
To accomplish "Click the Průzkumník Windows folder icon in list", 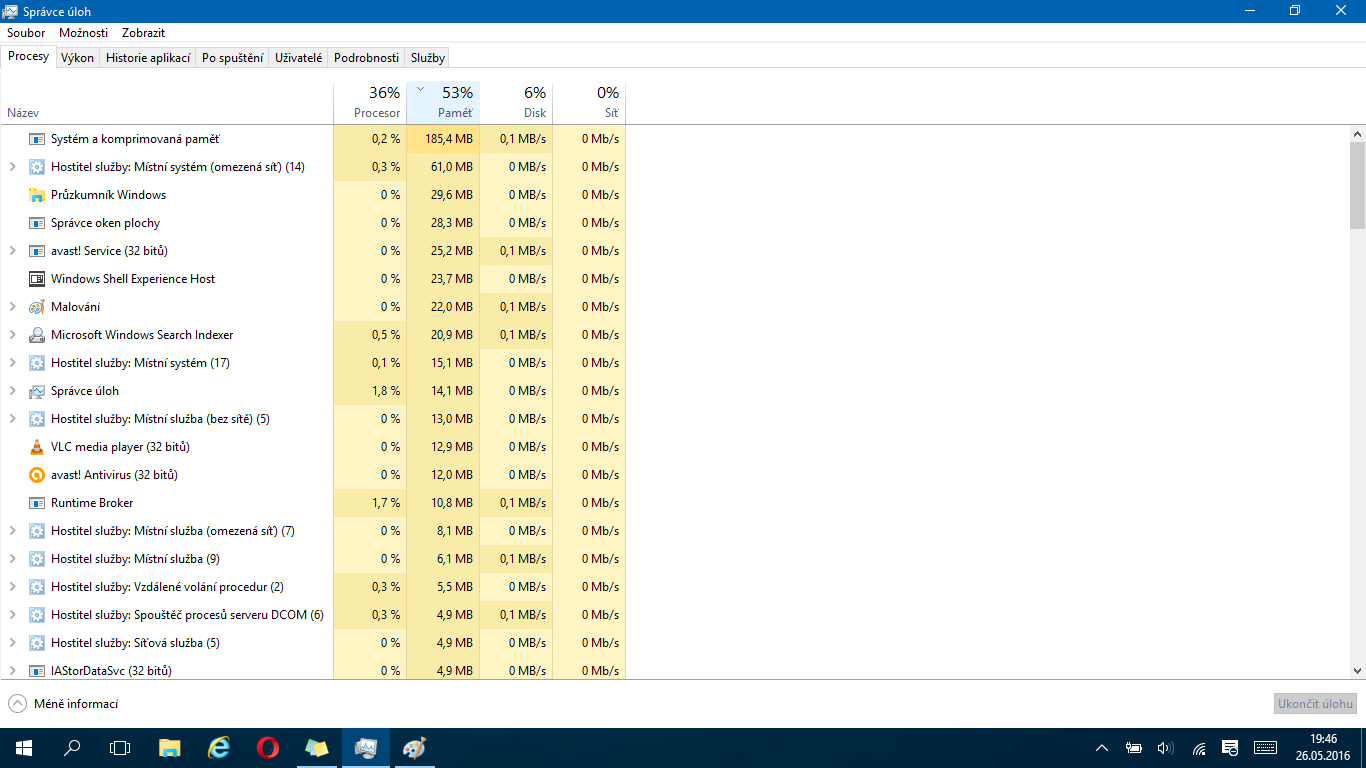I will coord(37,195).
